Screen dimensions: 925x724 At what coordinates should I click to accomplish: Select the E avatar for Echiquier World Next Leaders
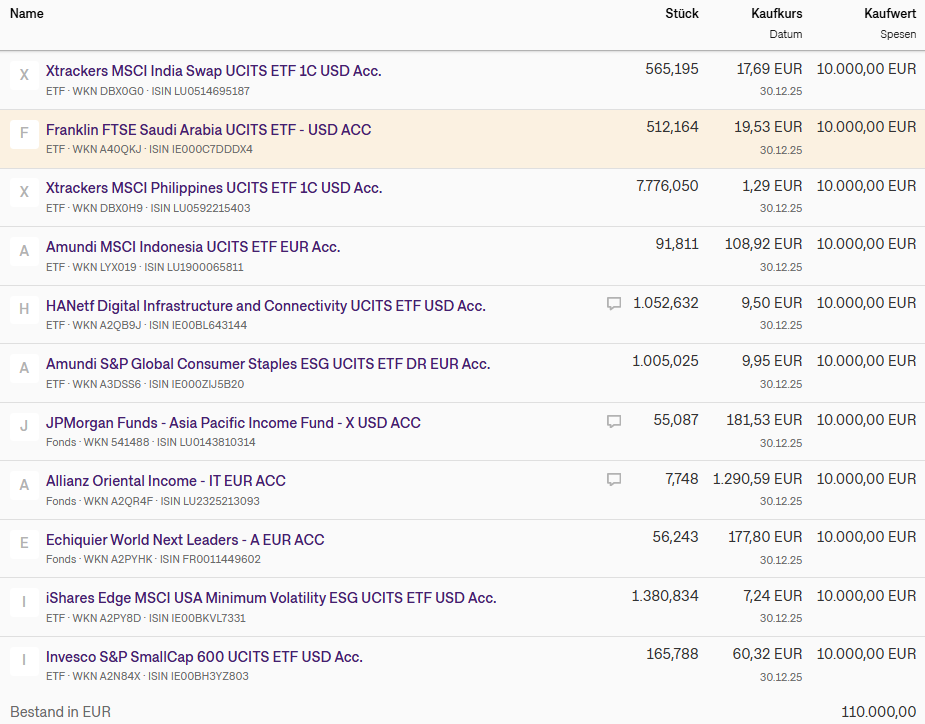pyautogui.click(x=24, y=545)
